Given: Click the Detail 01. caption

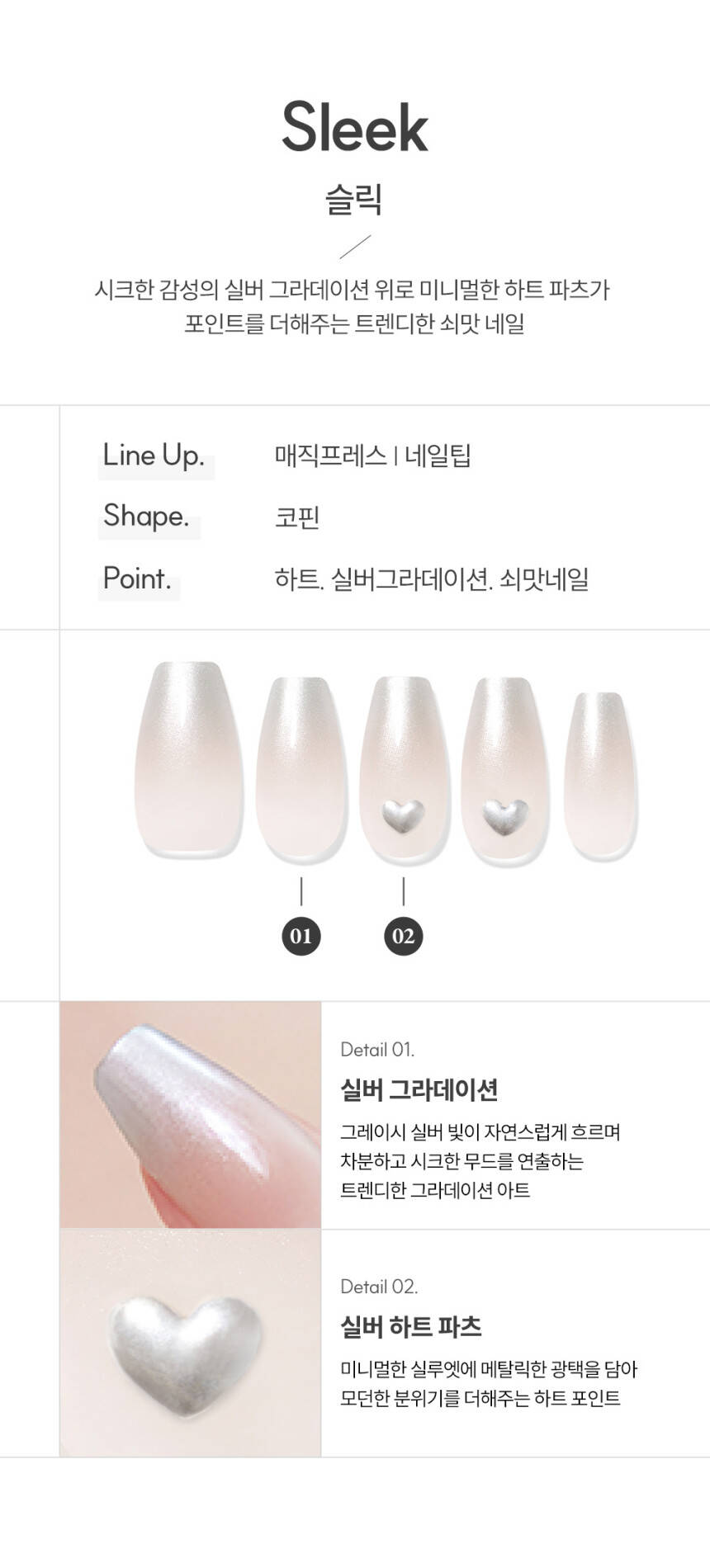Looking at the screenshot, I should [x=377, y=1050].
